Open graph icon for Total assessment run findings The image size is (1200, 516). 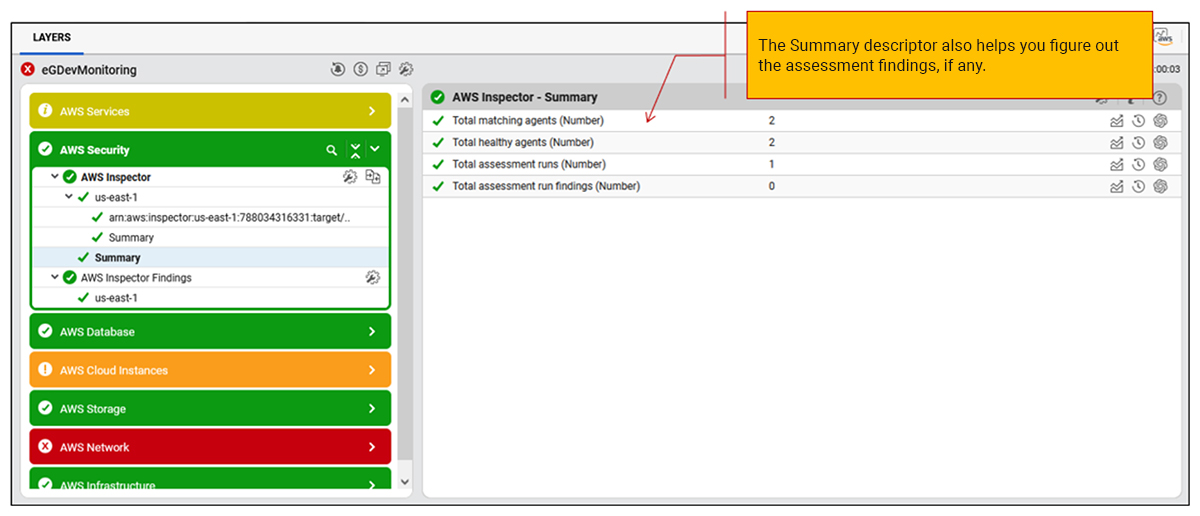[1117, 186]
